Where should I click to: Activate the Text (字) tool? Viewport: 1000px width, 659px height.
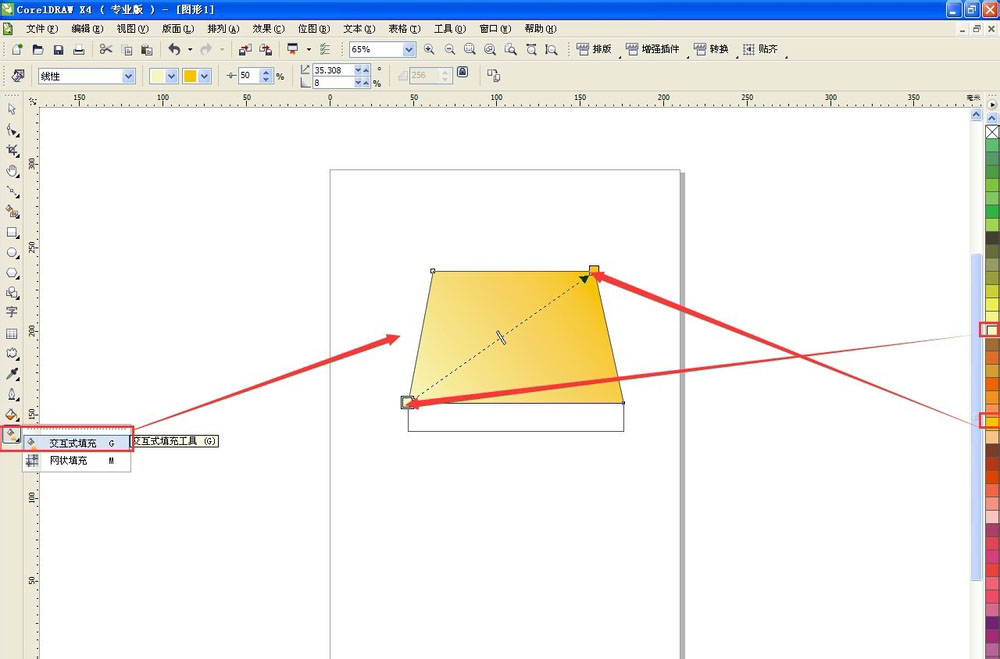click(x=12, y=312)
